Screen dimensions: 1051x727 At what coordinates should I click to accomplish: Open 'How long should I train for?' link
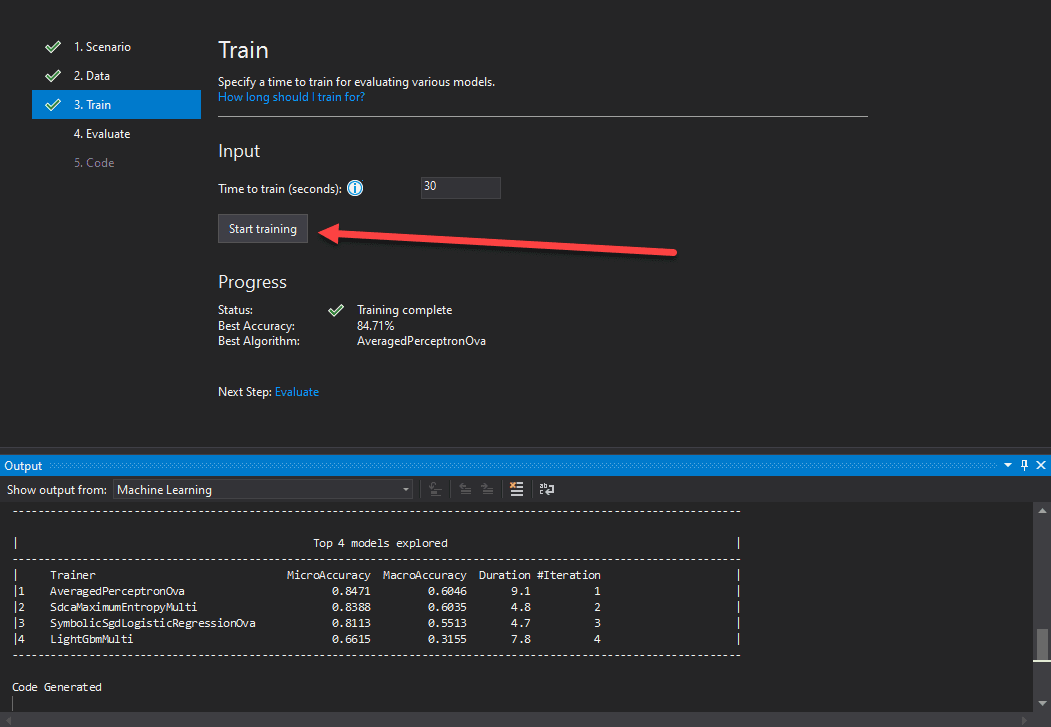coord(291,97)
